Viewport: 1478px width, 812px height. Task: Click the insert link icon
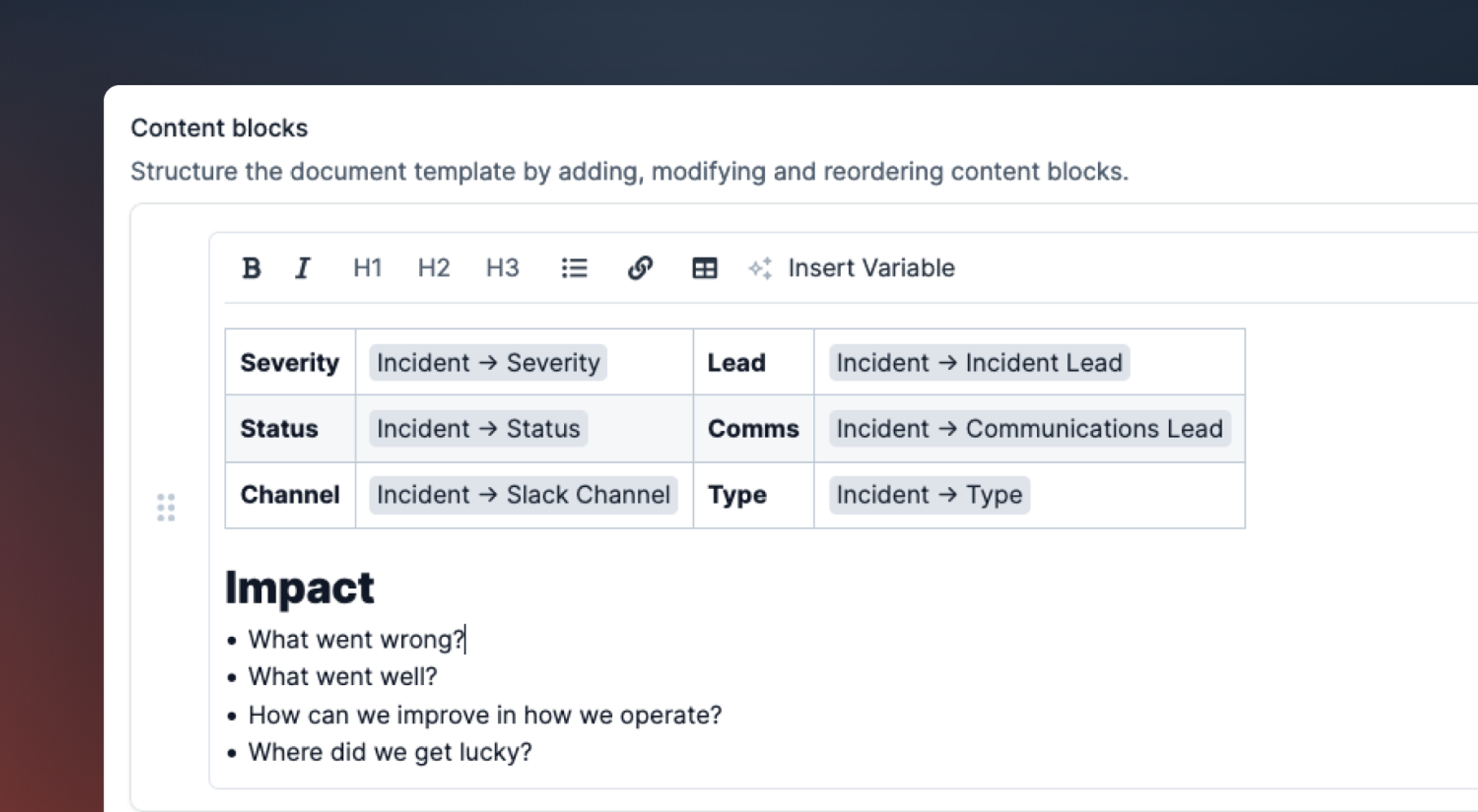[640, 268]
